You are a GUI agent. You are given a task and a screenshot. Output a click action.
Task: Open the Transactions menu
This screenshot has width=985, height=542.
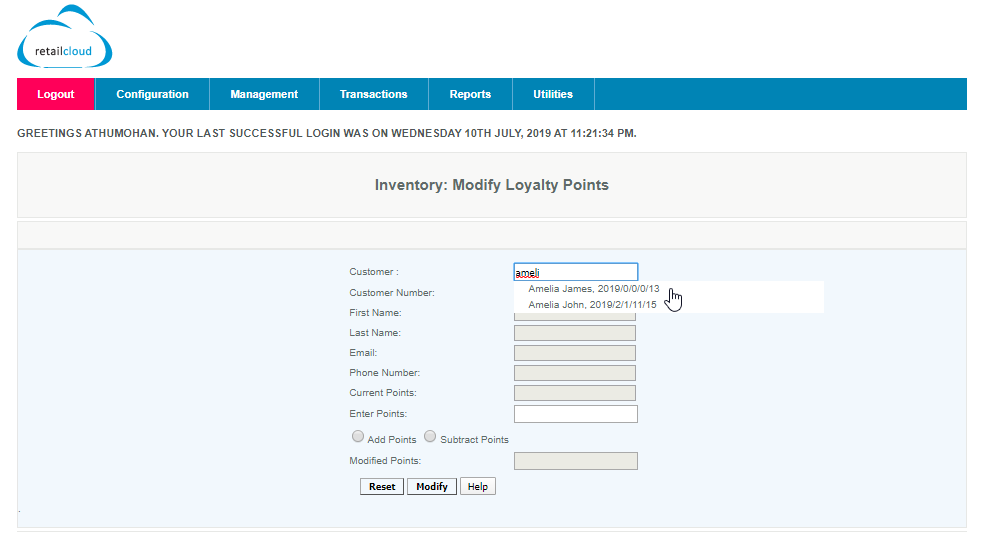click(x=374, y=94)
